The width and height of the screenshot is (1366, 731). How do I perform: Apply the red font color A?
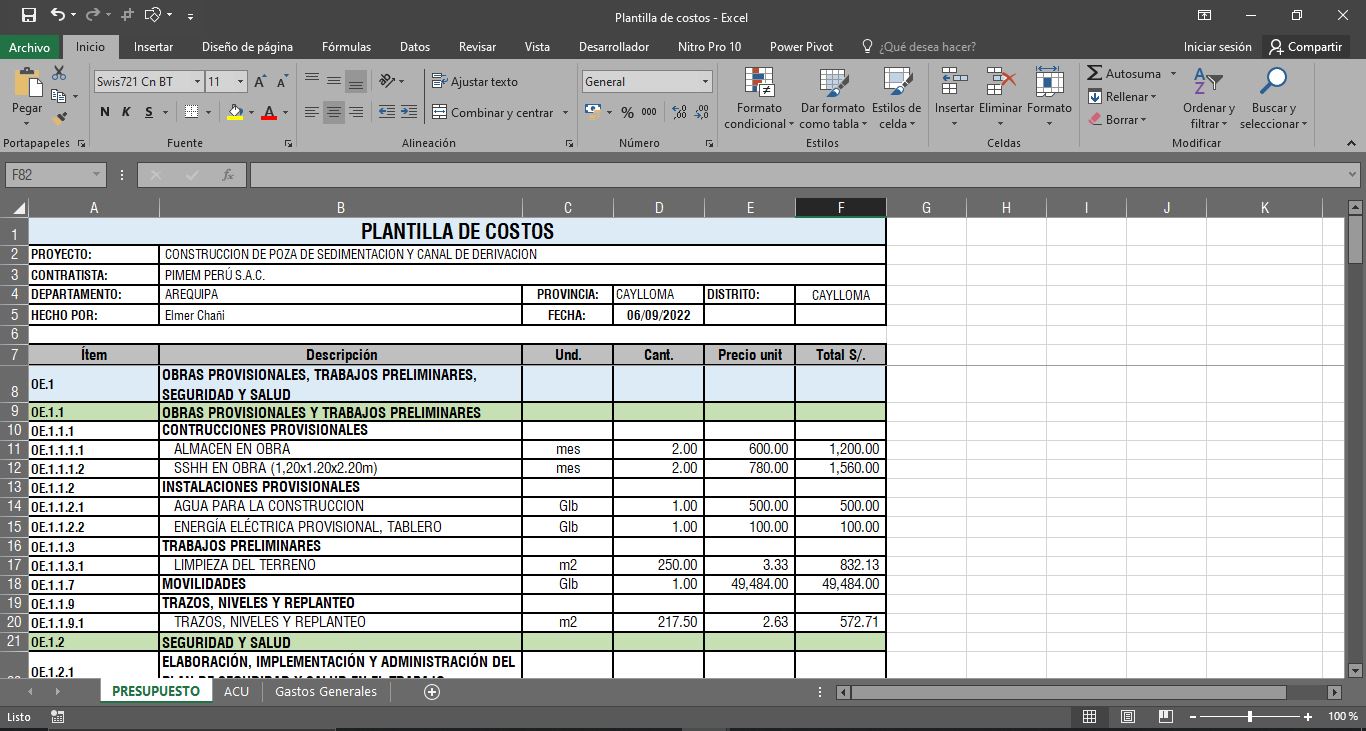pyautogui.click(x=268, y=112)
